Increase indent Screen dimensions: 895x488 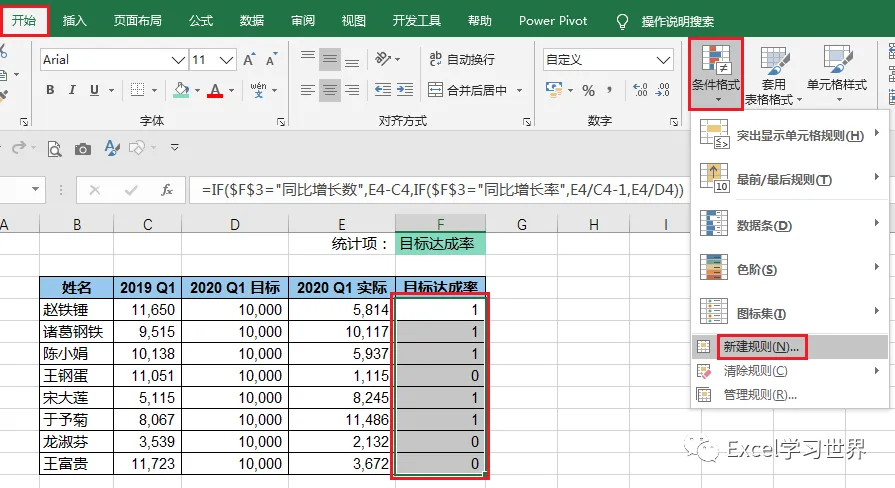pyautogui.click(x=405, y=90)
